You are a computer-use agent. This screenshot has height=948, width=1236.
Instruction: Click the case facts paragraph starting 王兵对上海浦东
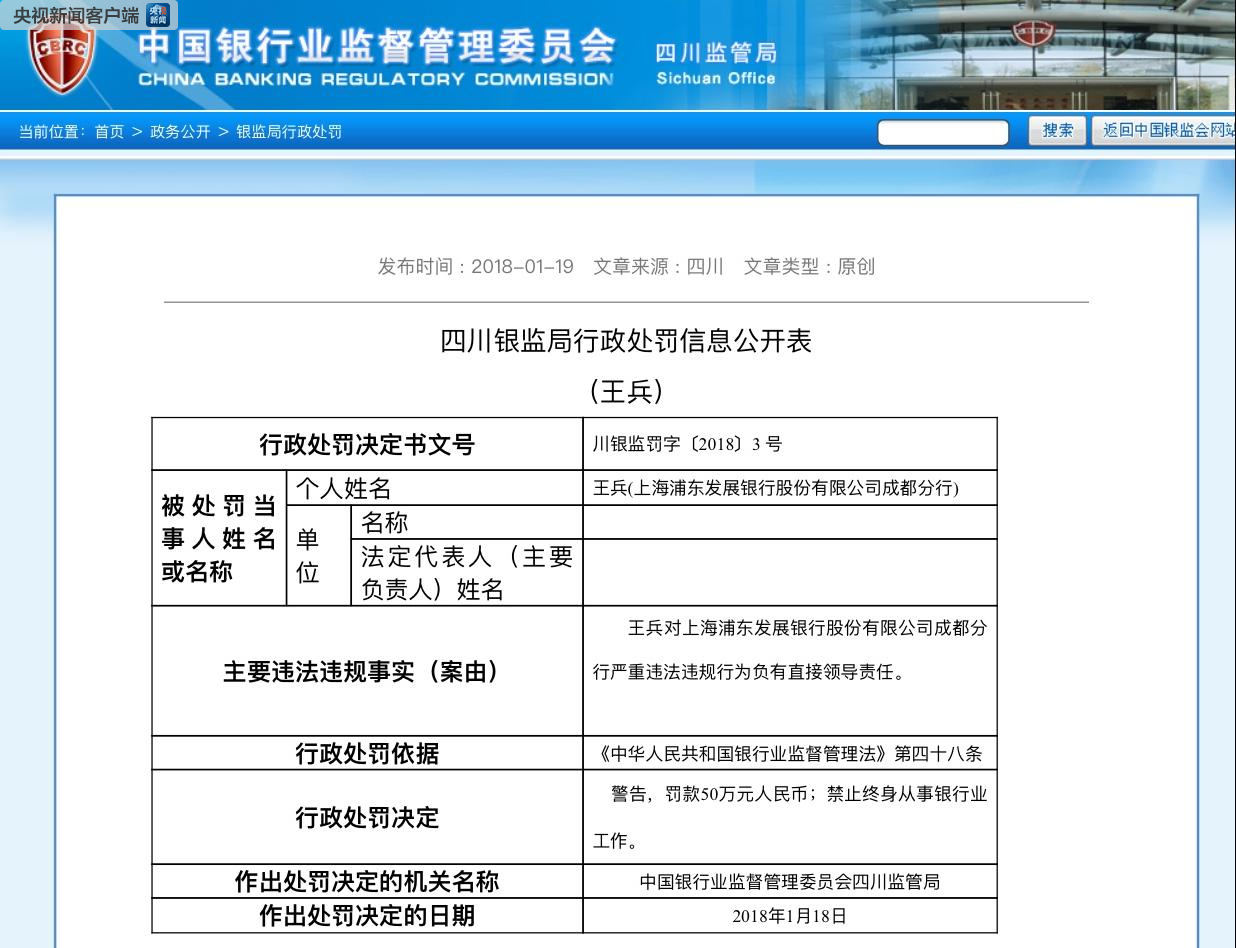(x=790, y=650)
